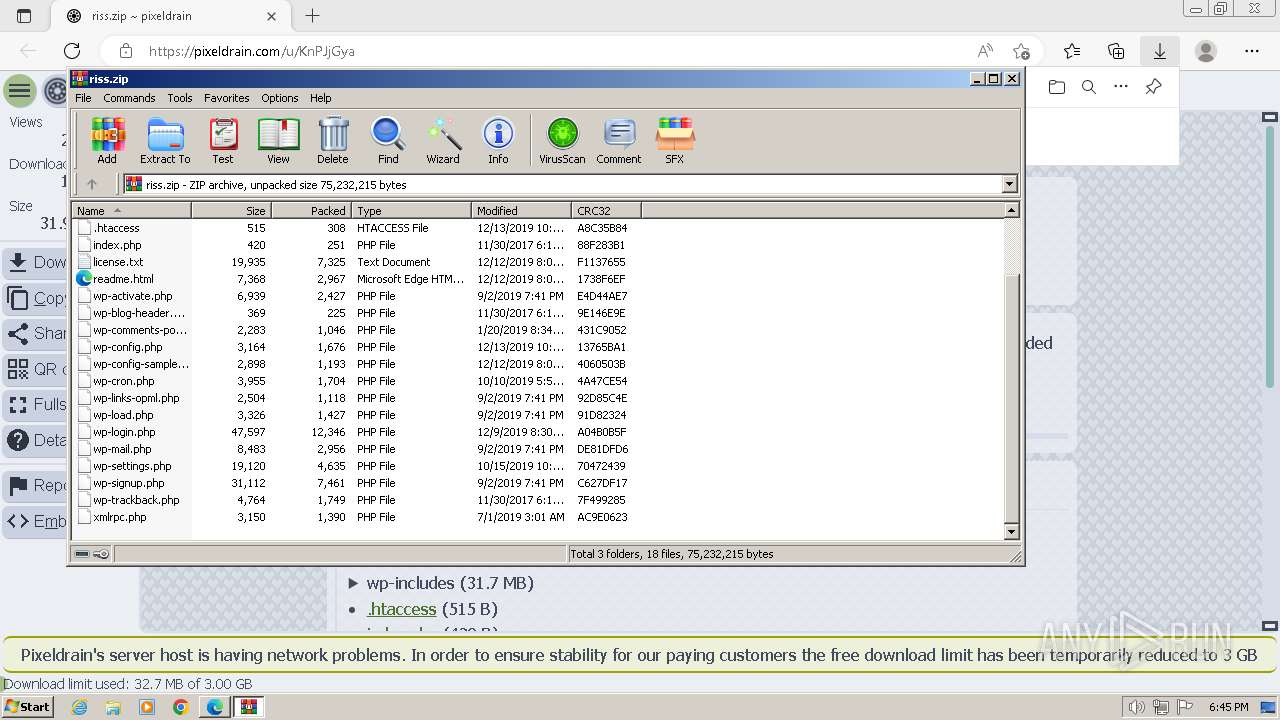
Task: Open the Commands menu
Action: tap(129, 98)
